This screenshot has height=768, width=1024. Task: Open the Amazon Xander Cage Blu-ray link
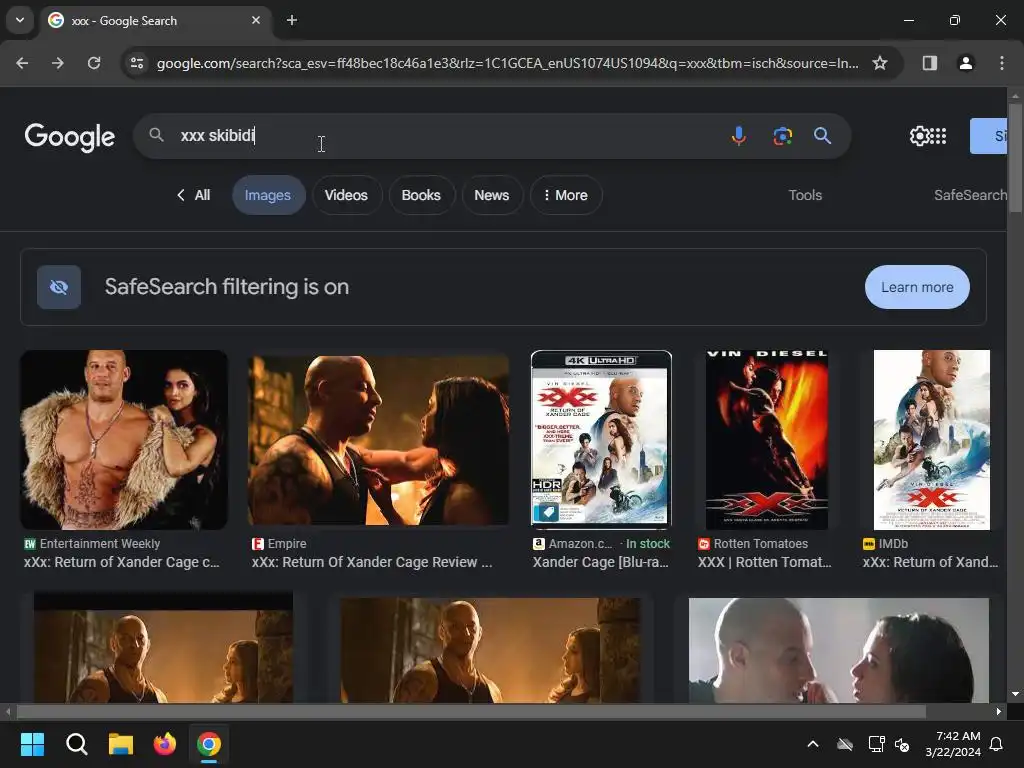[x=601, y=562]
